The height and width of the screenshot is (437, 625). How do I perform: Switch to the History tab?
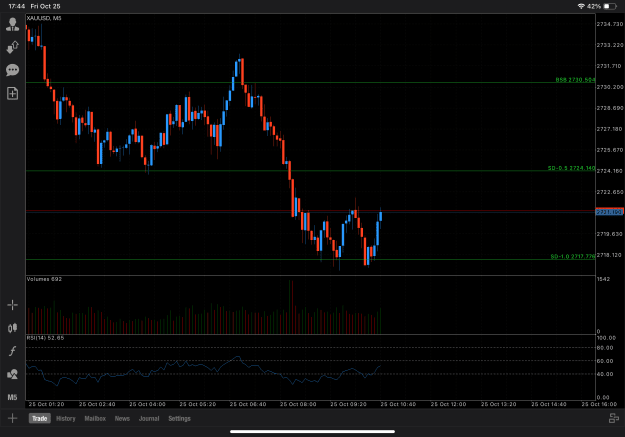(x=66, y=418)
